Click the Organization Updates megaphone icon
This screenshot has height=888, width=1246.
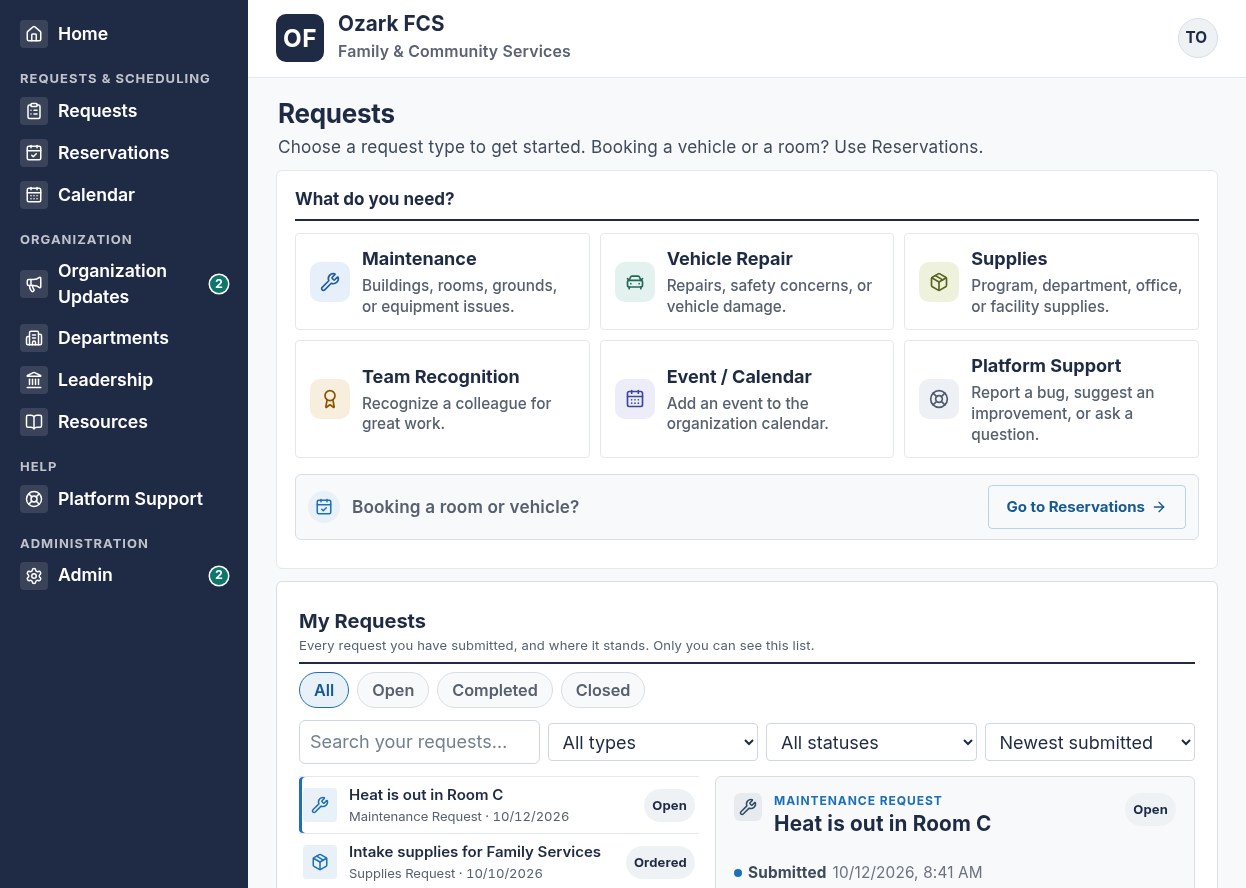click(34, 284)
